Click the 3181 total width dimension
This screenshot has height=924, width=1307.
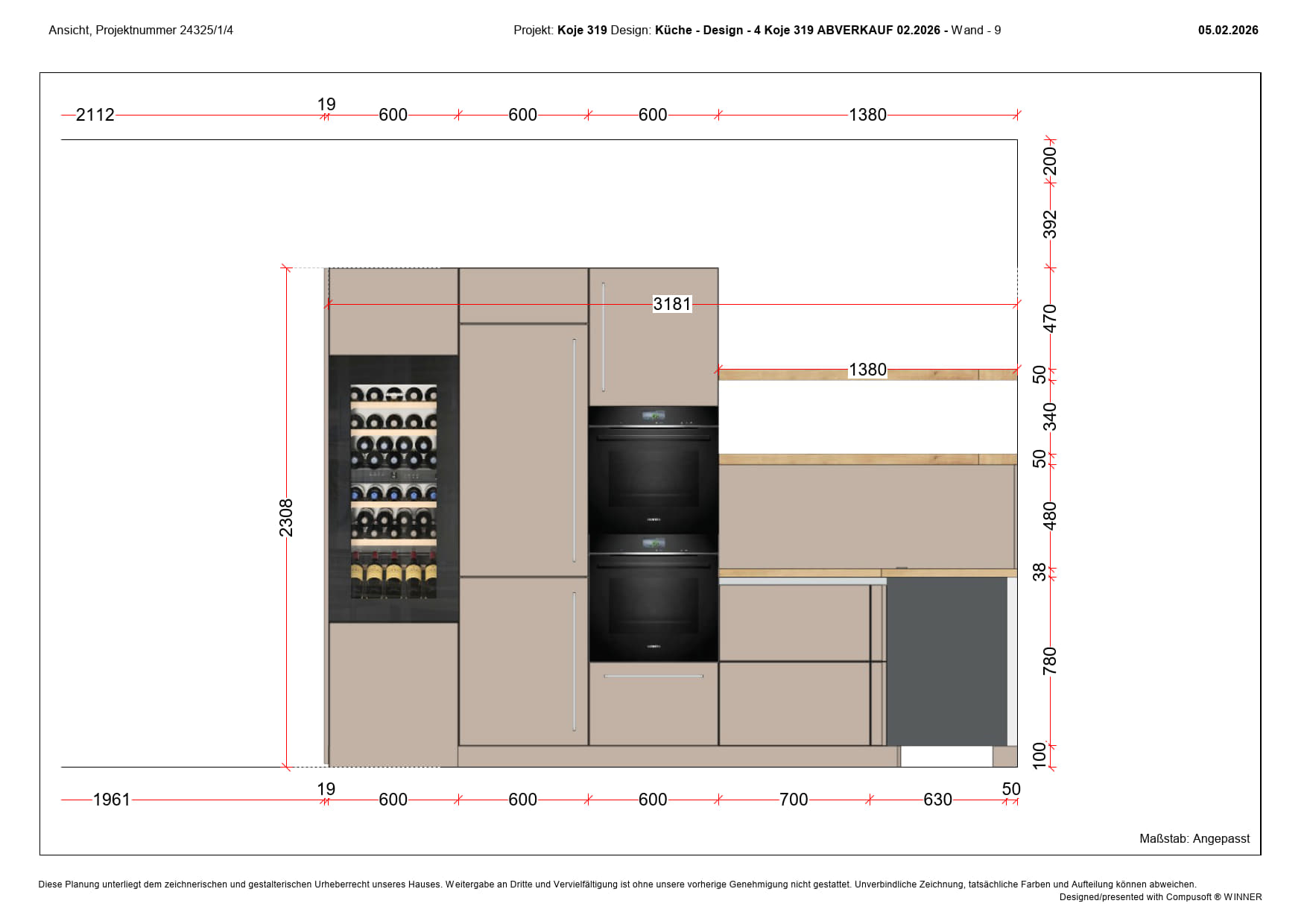[x=671, y=304]
